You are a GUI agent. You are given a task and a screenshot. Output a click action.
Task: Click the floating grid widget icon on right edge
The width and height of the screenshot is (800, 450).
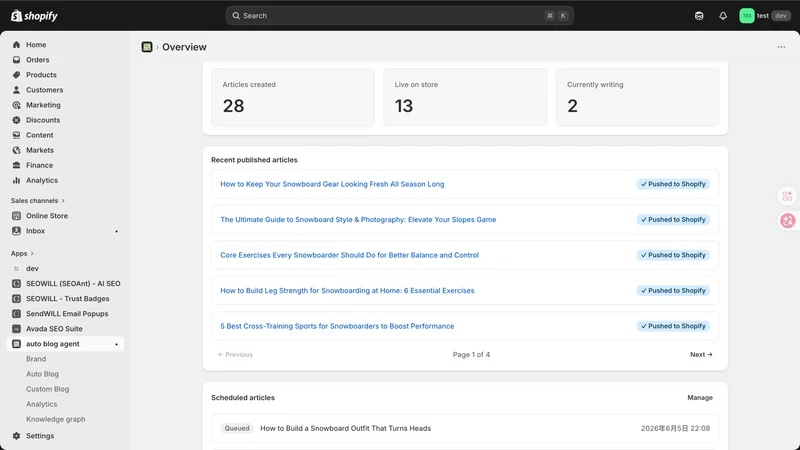[x=787, y=196]
